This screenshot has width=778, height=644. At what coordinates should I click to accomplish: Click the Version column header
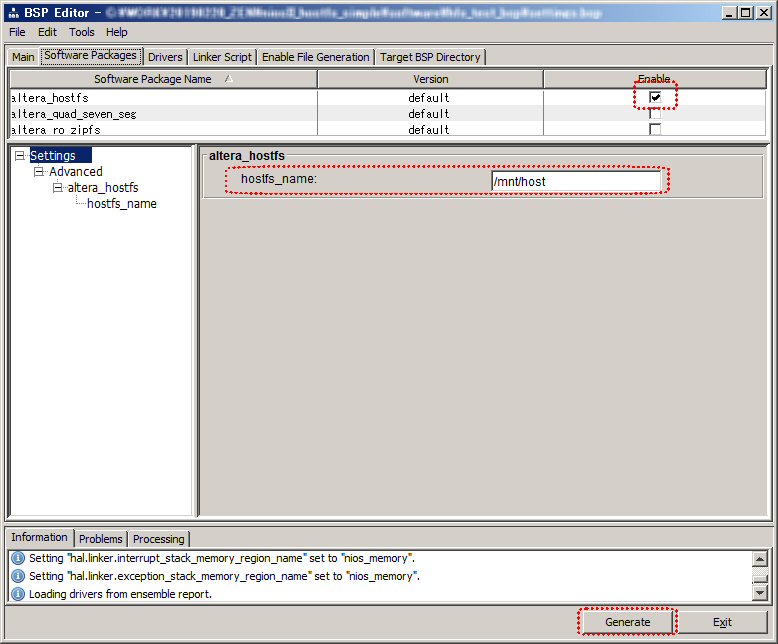coord(430,79)
